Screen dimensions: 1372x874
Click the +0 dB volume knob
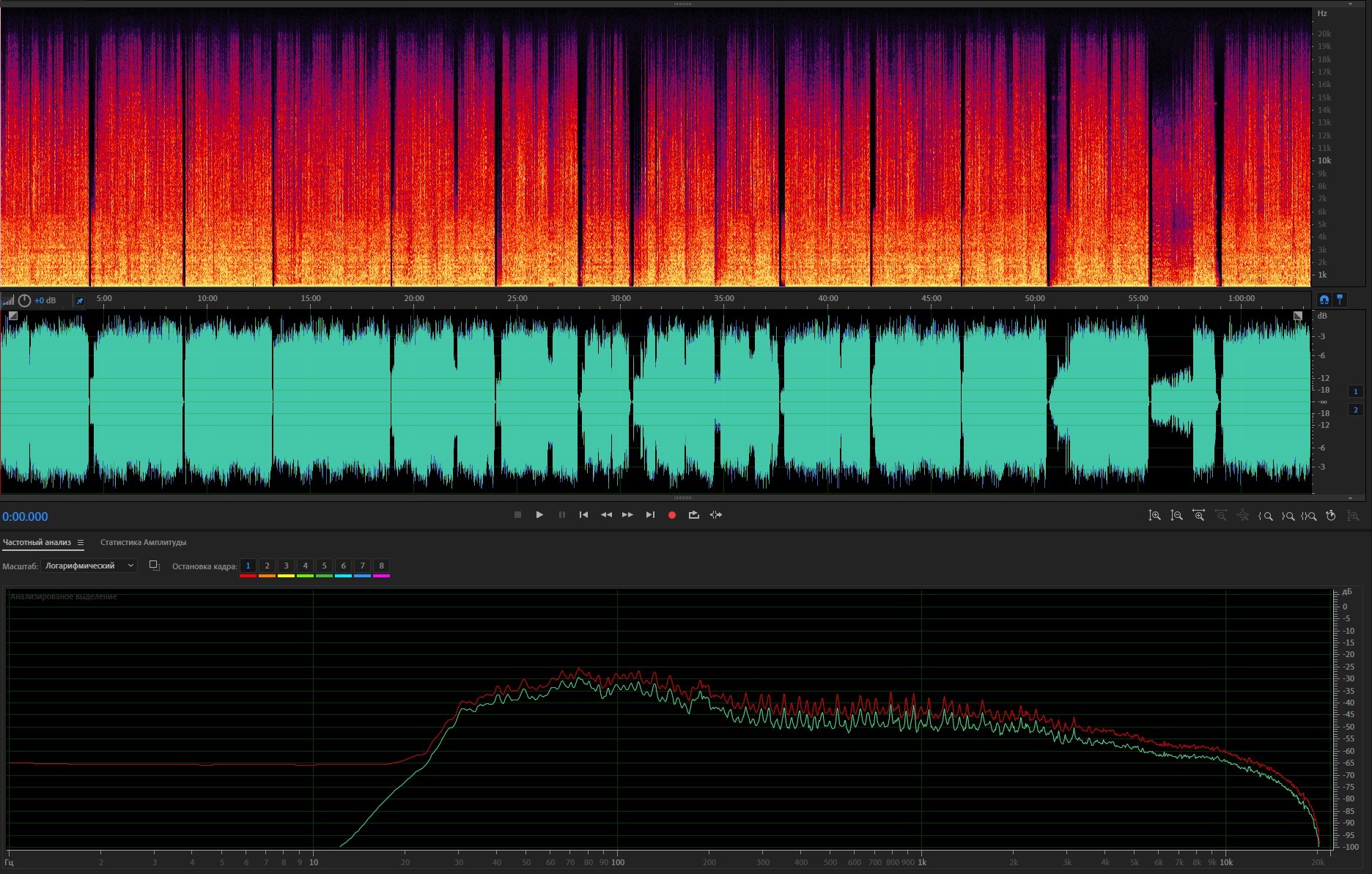pos(25,300)
